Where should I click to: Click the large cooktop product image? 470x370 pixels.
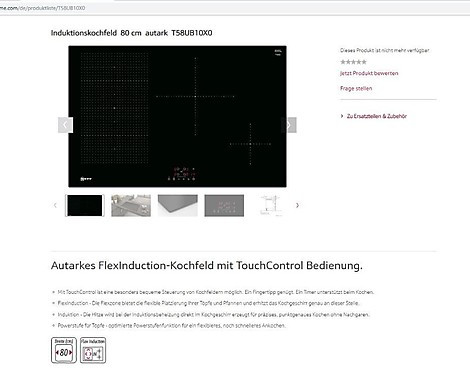177,116
